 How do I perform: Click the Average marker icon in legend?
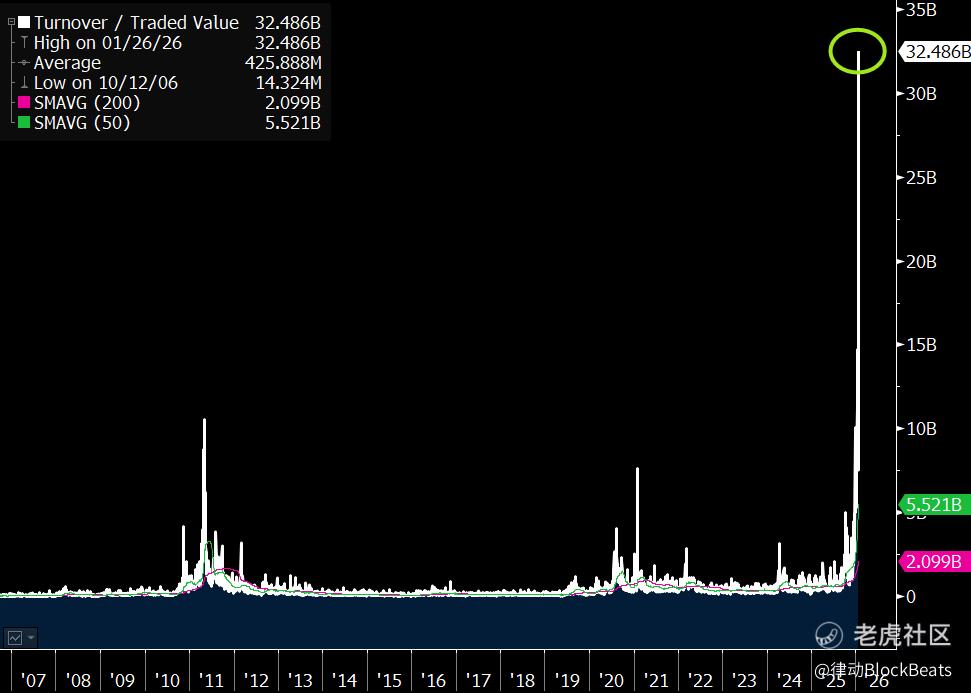[x=24, y=63]
